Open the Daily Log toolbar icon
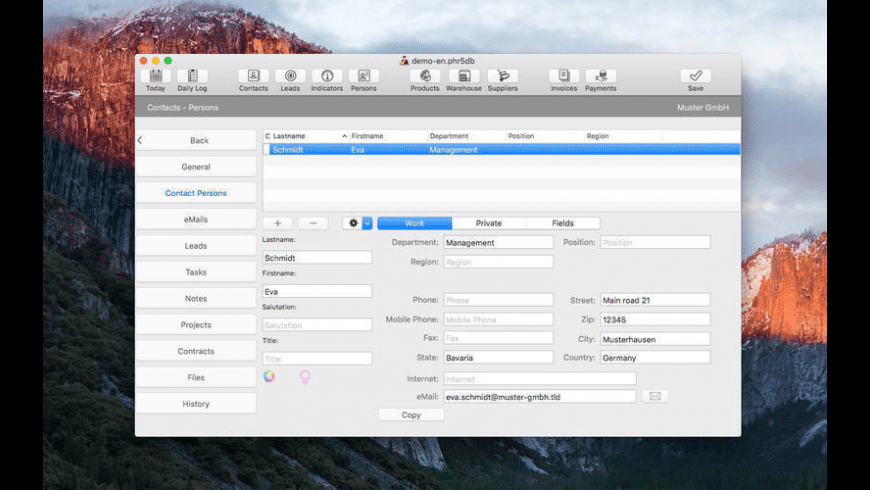Viewport: 870px width, 490px height. pyautogui.click(x=192, y=76)
